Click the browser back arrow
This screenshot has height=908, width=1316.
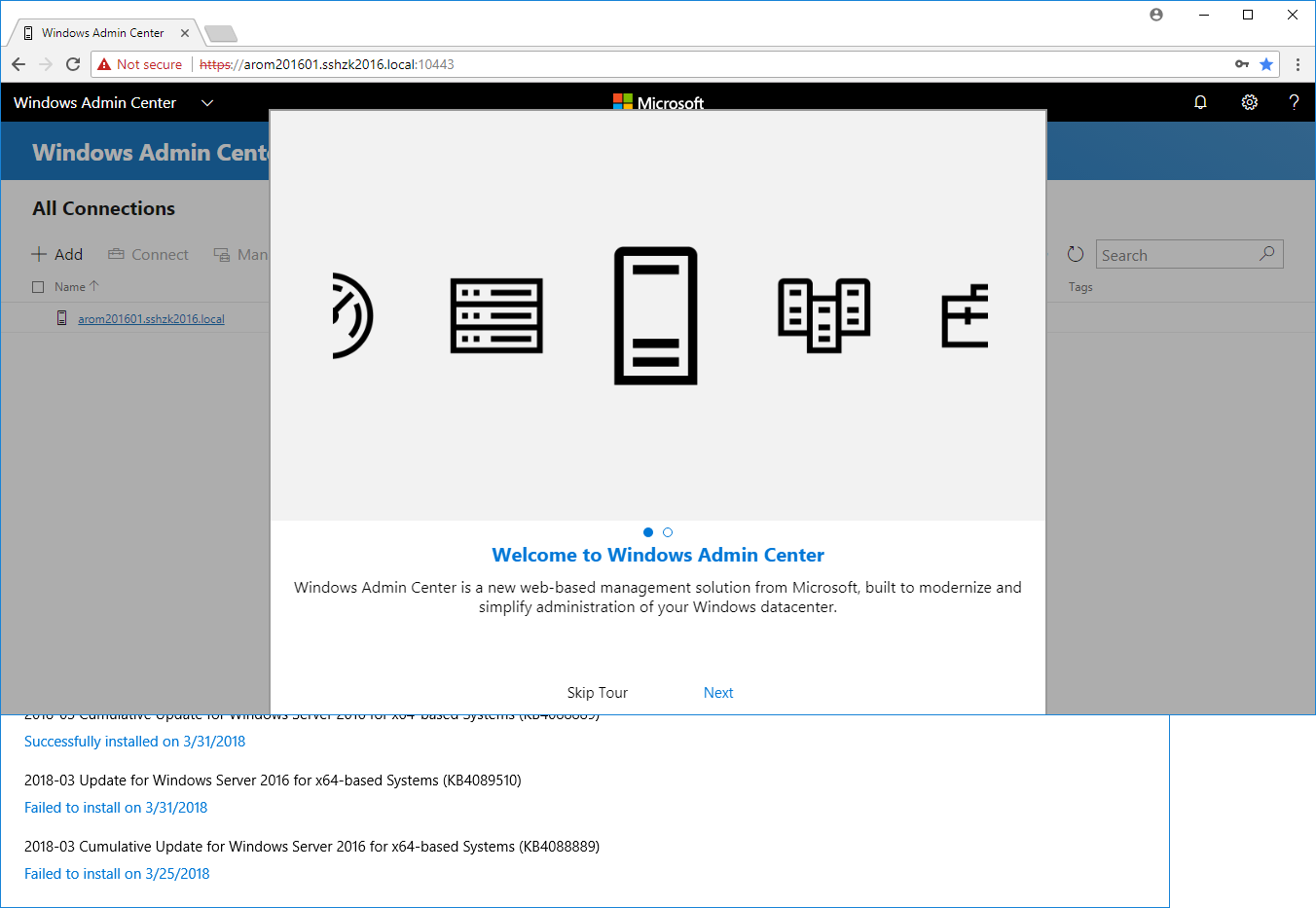click(x=18, y=64)
